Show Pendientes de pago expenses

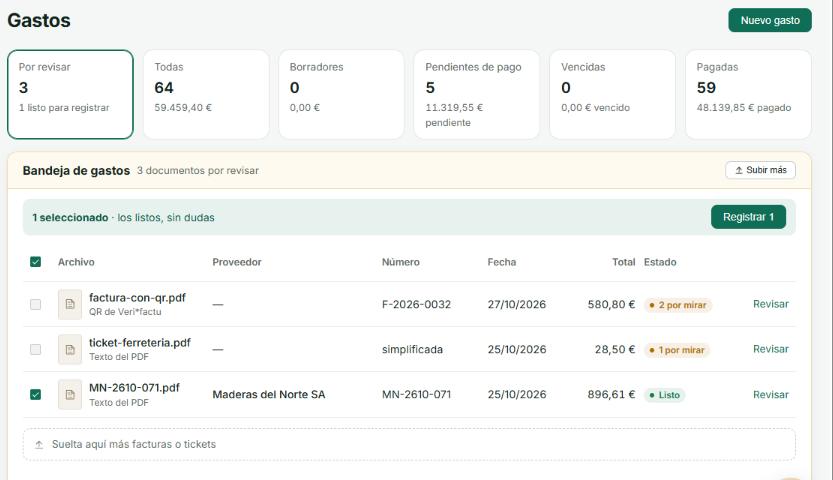tap(477, 95)
